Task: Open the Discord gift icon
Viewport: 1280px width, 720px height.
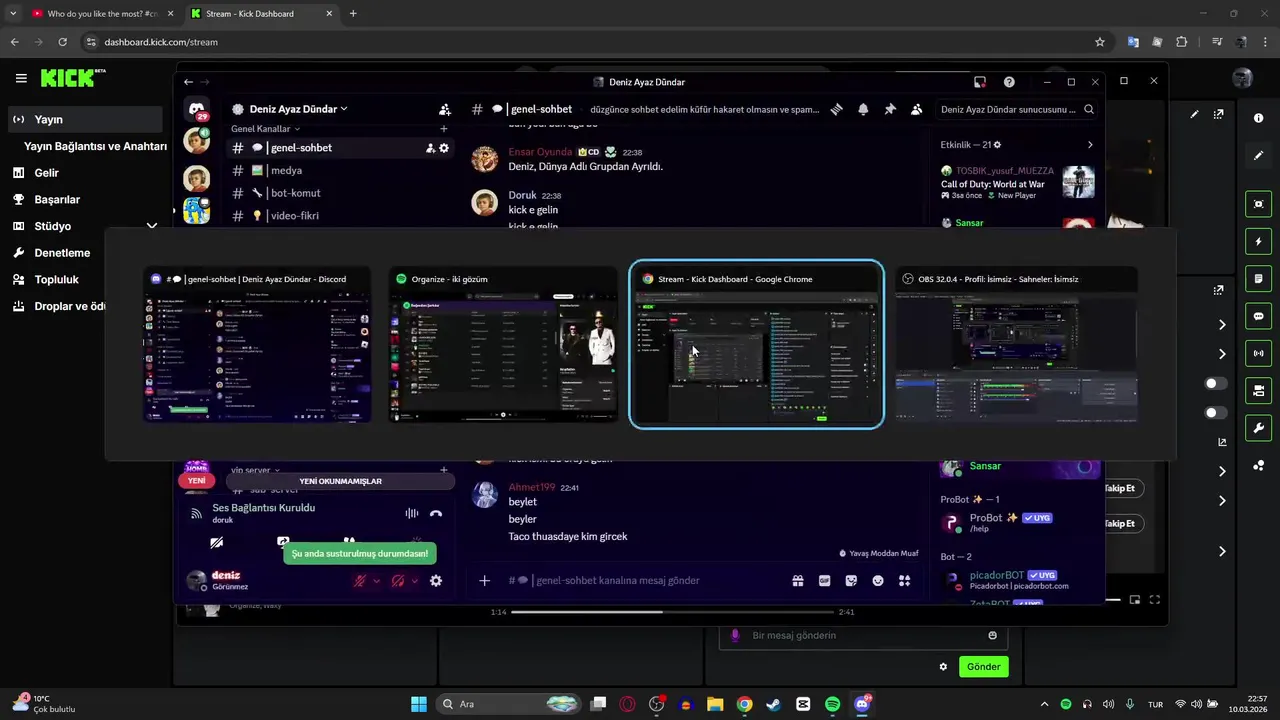Action: (x=798, y=580)
